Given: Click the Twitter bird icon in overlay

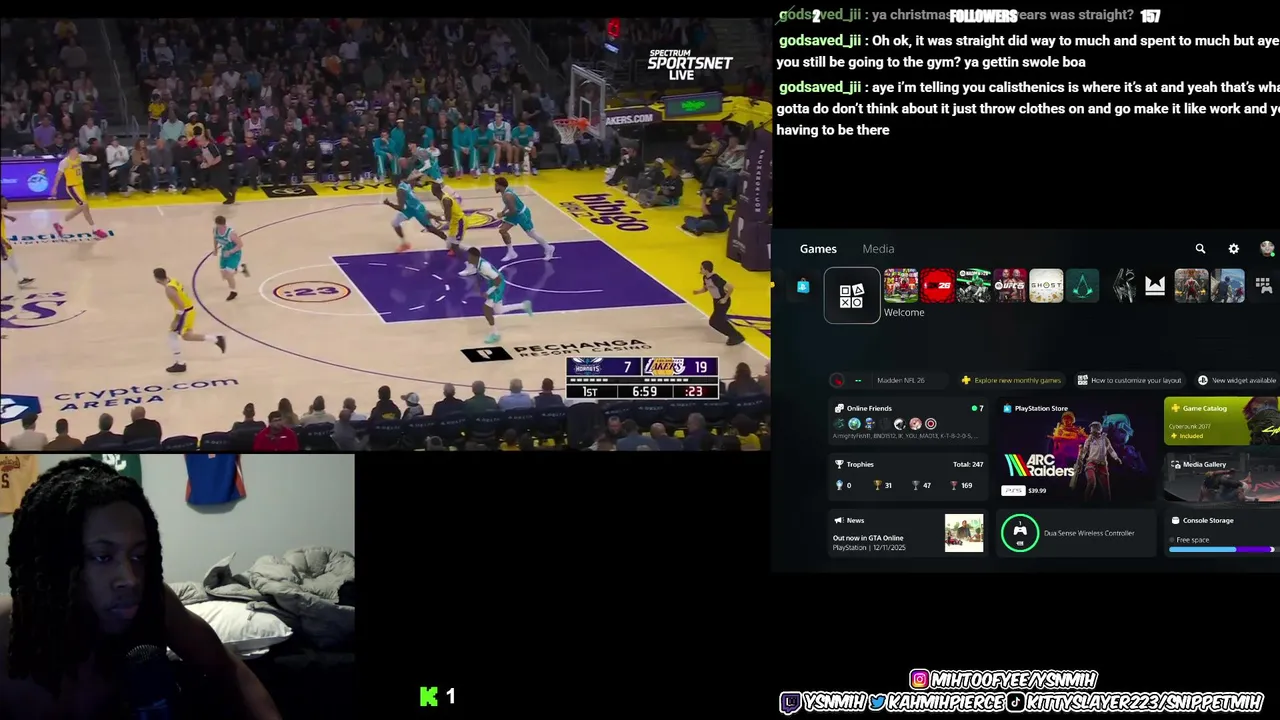Looking at the screenshot, I should 877,703.
